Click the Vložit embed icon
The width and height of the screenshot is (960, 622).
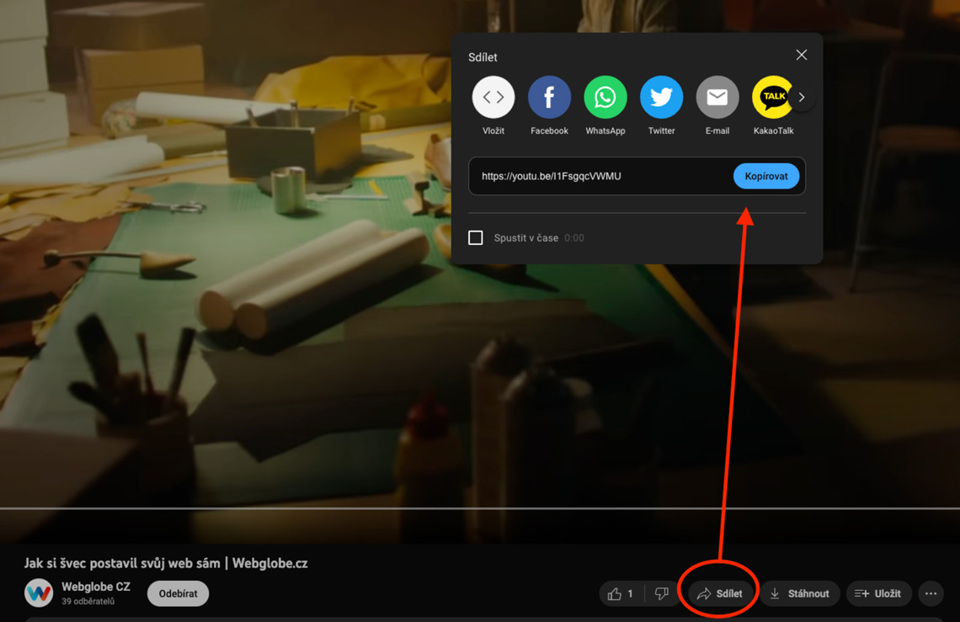(493, 97)
